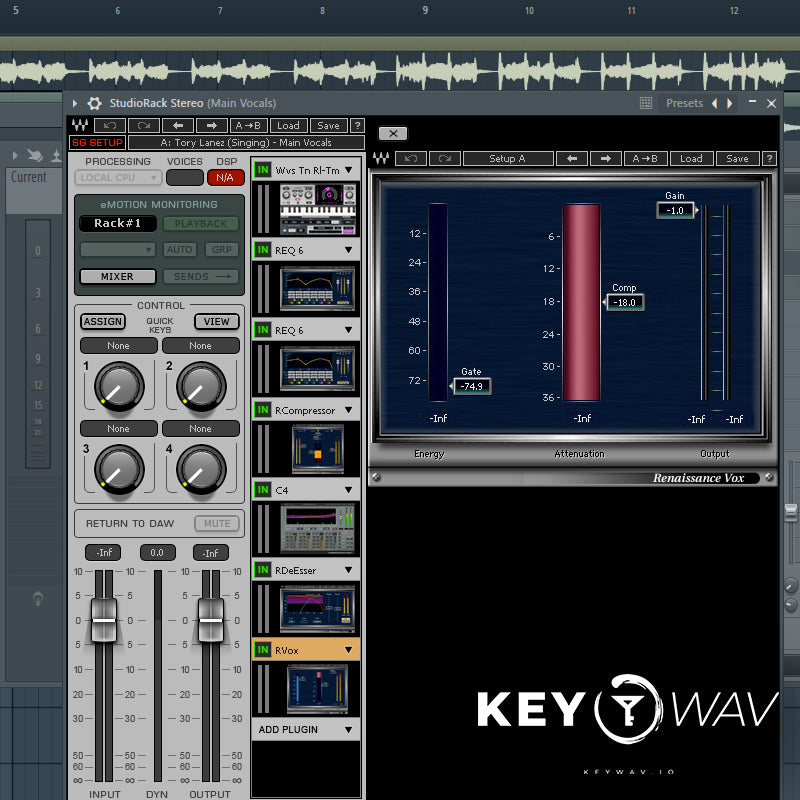Open StudioRack preset name menu
Viewport: 800px width, 800px height.
click(x=246, y=142)
